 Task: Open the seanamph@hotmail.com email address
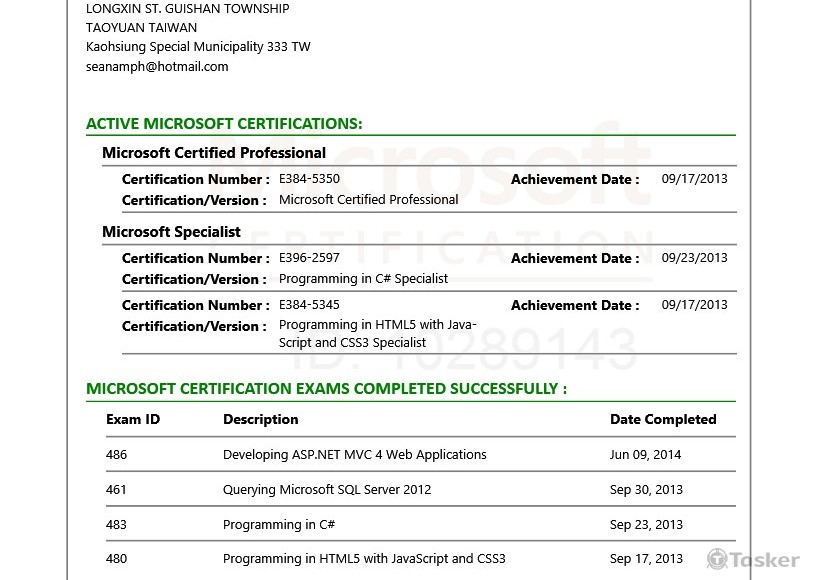157,67
